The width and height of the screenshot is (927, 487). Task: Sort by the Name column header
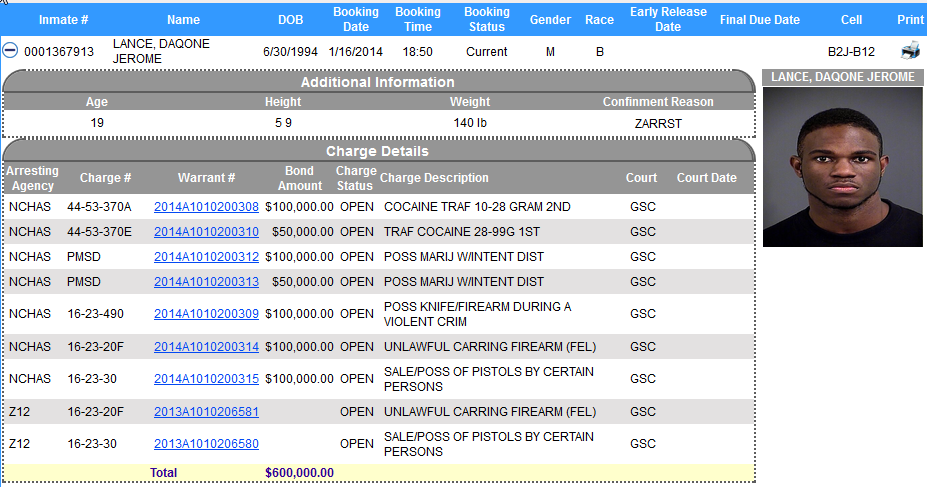click(x=183, y=20)
